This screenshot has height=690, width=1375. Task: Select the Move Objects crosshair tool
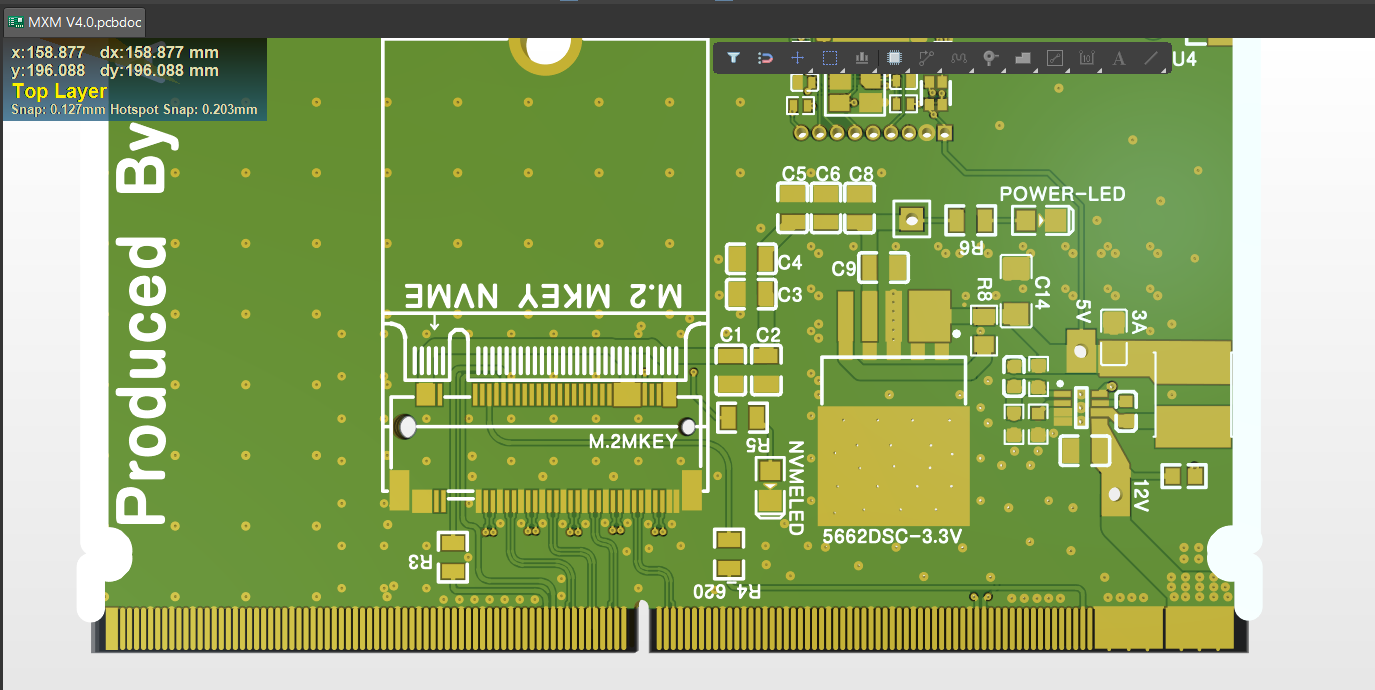pyautogui.click(x=797, y=58)
